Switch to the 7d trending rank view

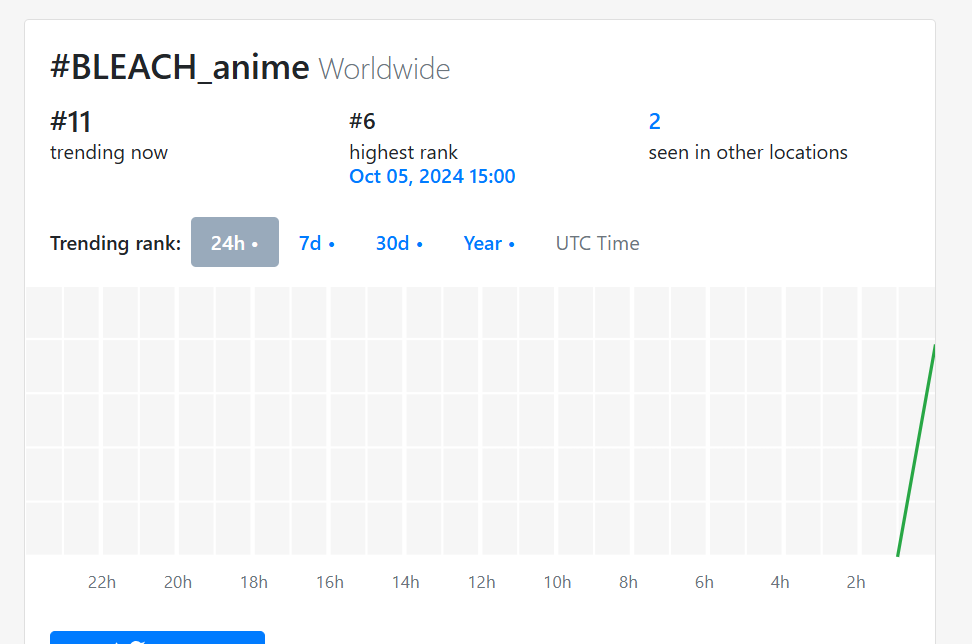(x=317, y=243)
